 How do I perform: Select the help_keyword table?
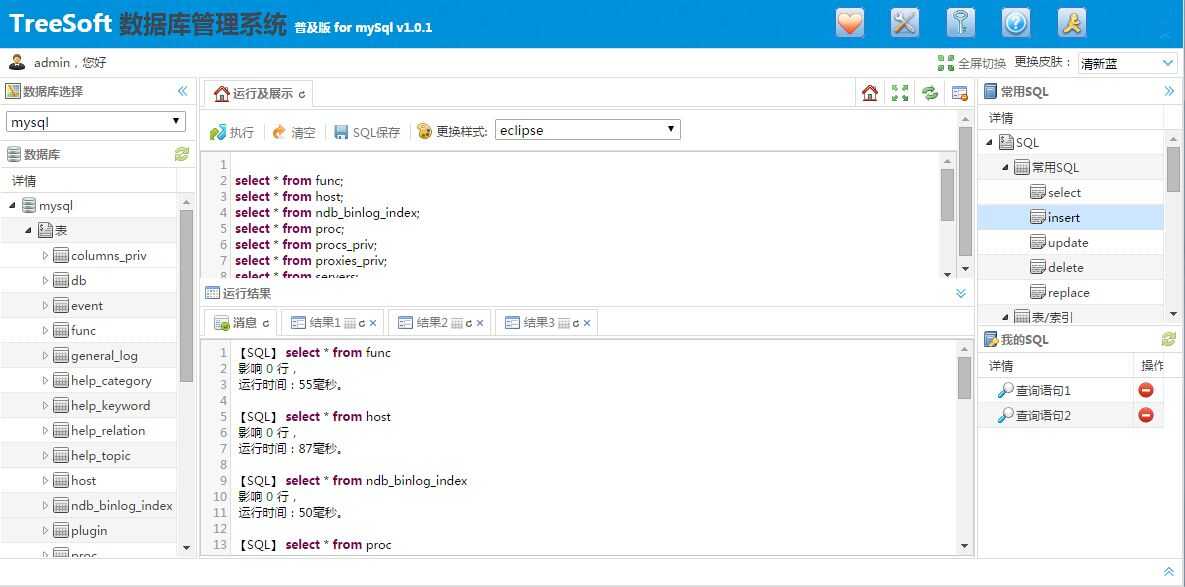[110, 406]
